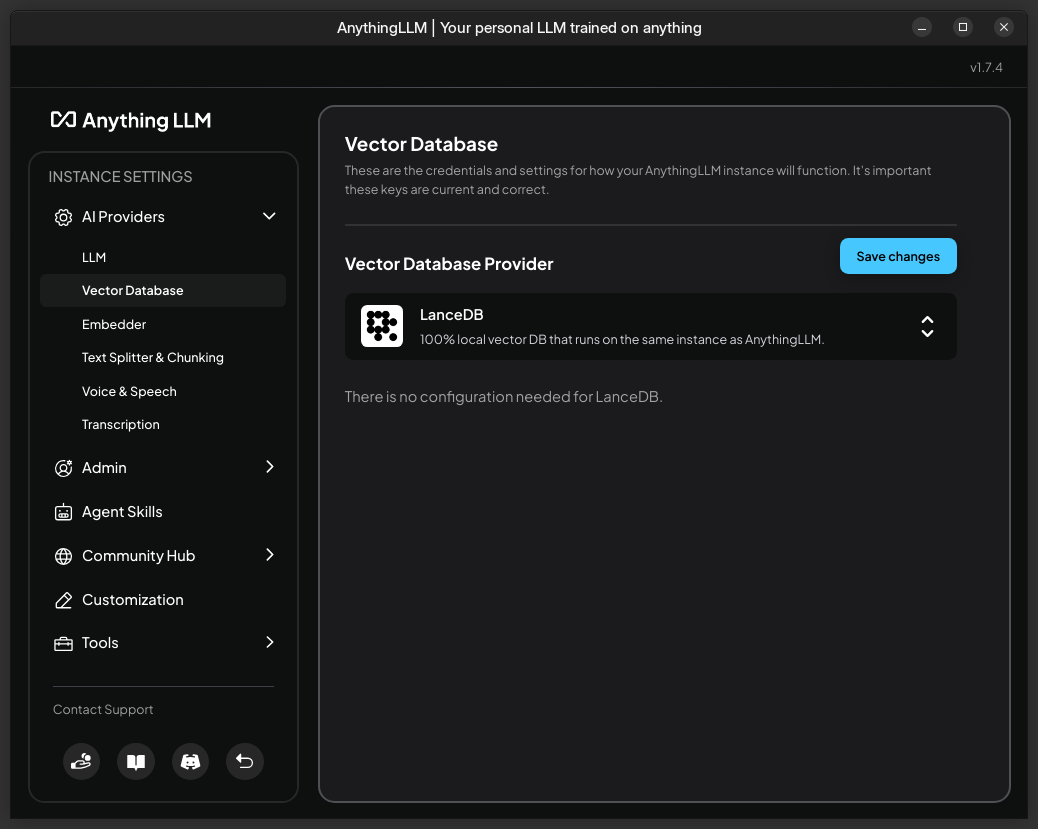Open the vector database provider dropdown
The image size is (1038, 829).
(x=927, y=326)
